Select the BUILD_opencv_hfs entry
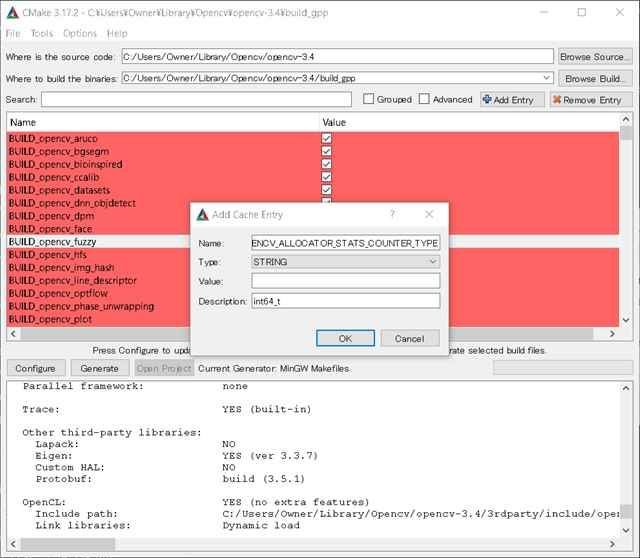 (x=48, y=255)
